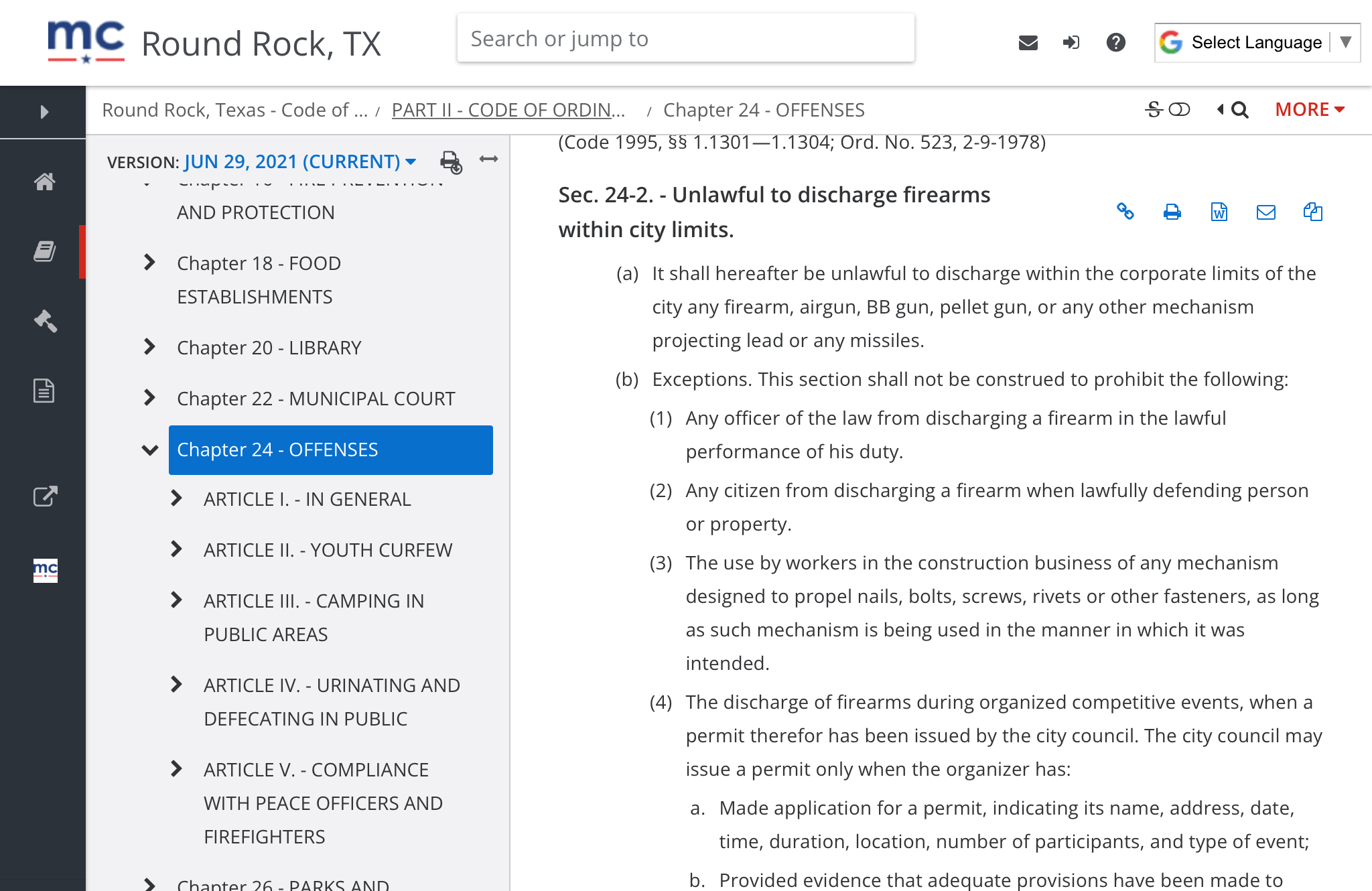Open the email envelope icon in header
Image resolution: width=1372 pixels, height=891 pixels.
coord(1028,43)
